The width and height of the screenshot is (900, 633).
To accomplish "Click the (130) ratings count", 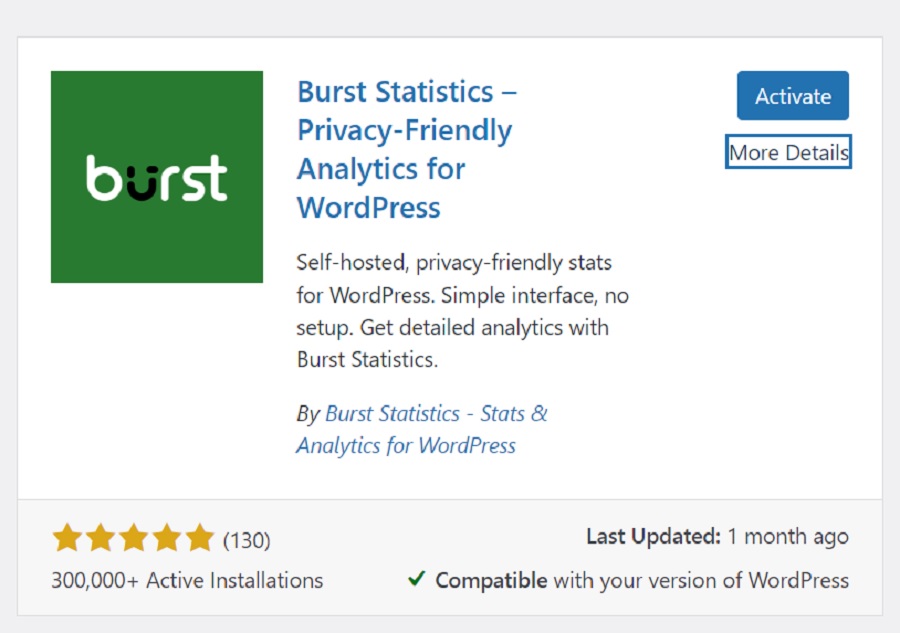I will tap(247, 538).
